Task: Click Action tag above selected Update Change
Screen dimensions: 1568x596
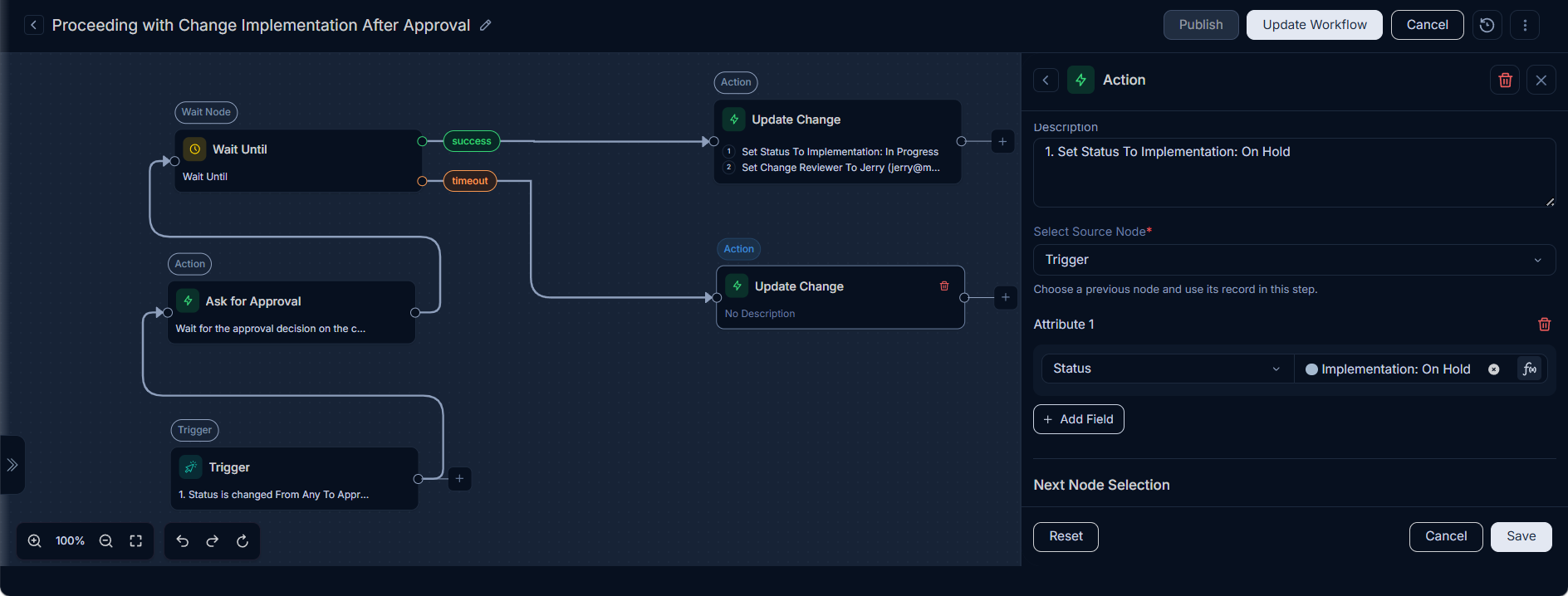Action: point(739,249)
